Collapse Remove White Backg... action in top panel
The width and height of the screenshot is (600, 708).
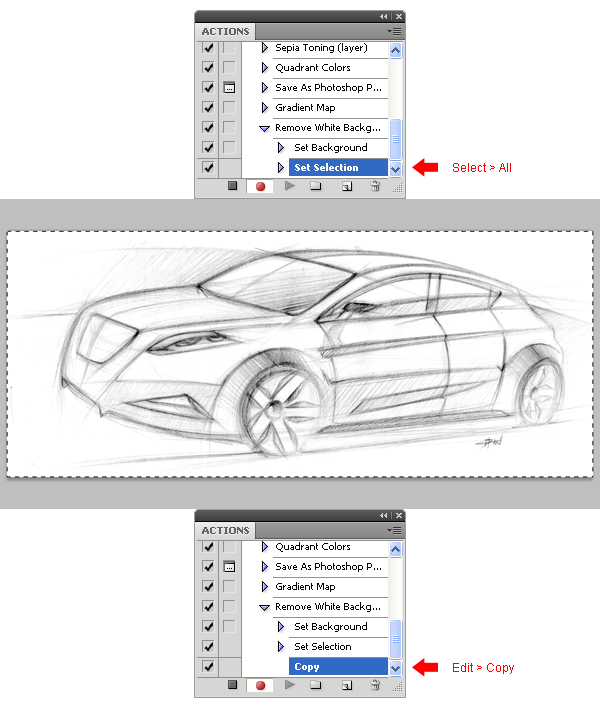click(265, 128)
